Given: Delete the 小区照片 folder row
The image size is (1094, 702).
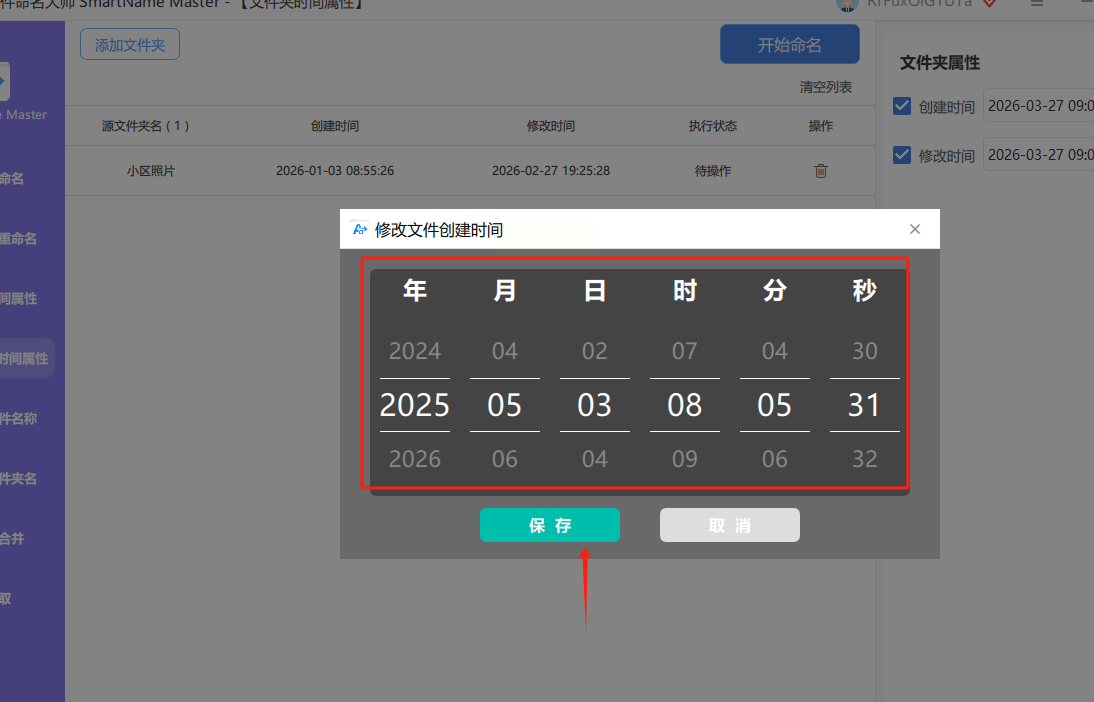Looking at the screenshot, I should [820, 171].
